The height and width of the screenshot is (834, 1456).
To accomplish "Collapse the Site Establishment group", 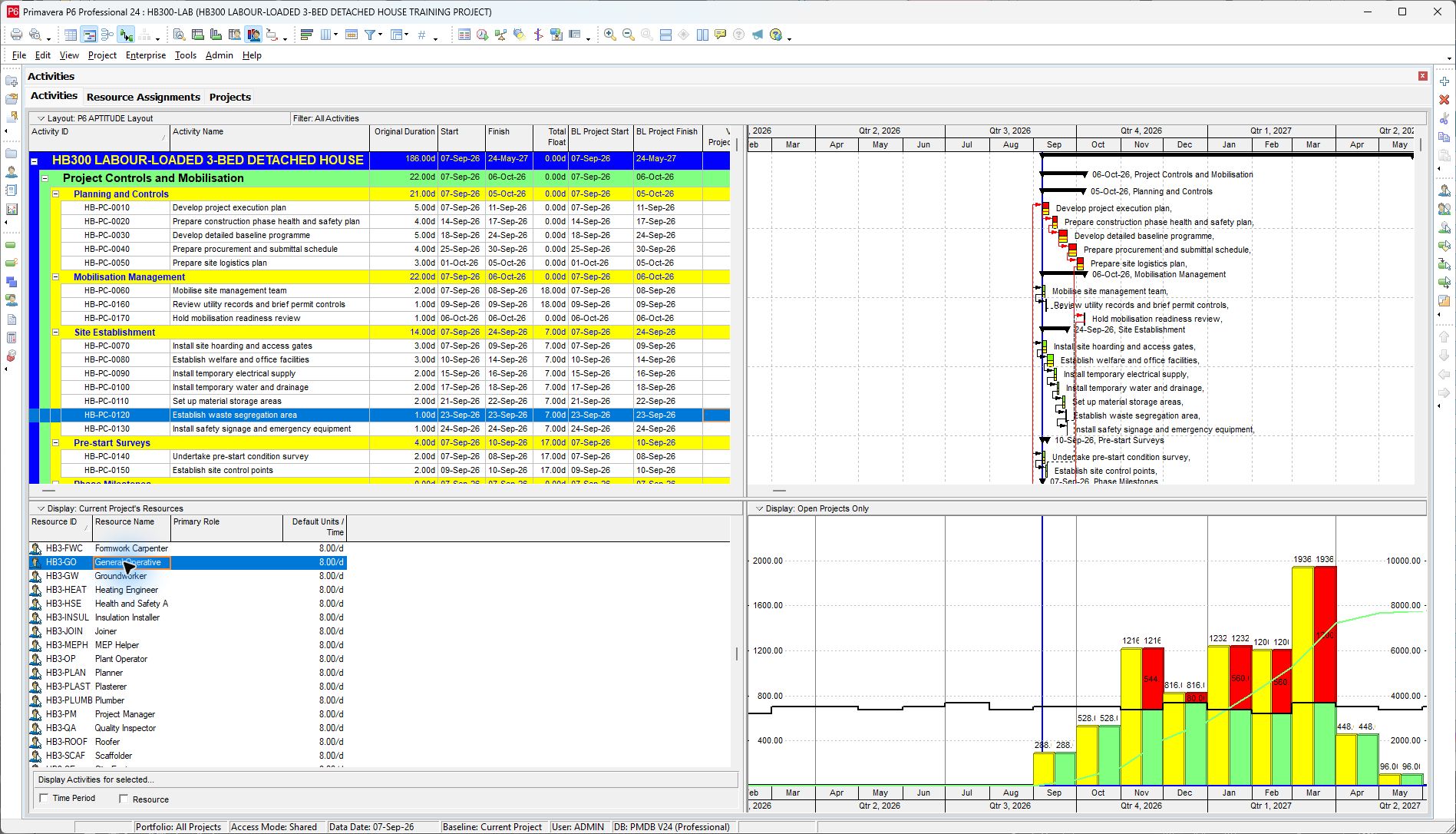I will coord(55,333).
